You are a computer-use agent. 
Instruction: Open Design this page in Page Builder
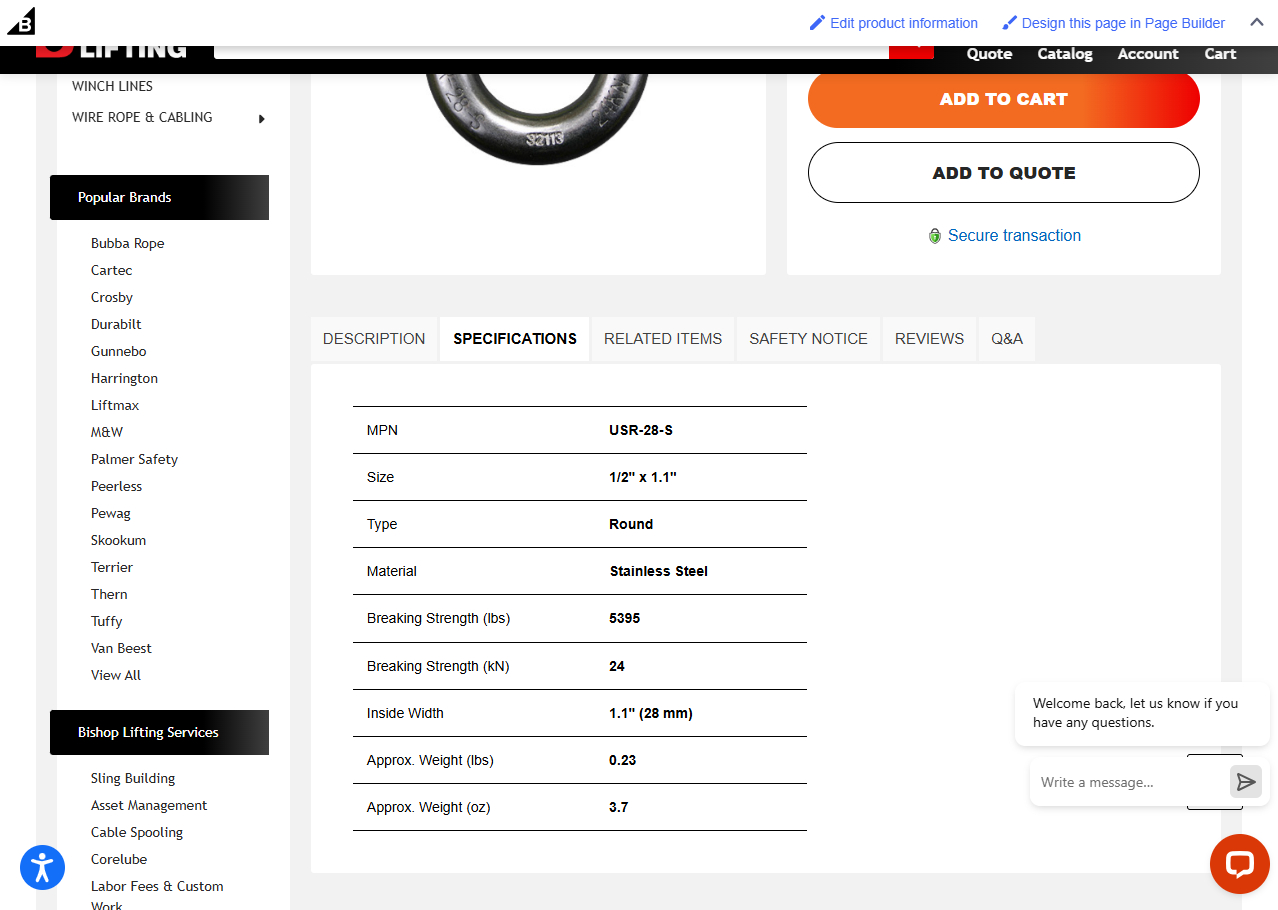pos(1113,23)
